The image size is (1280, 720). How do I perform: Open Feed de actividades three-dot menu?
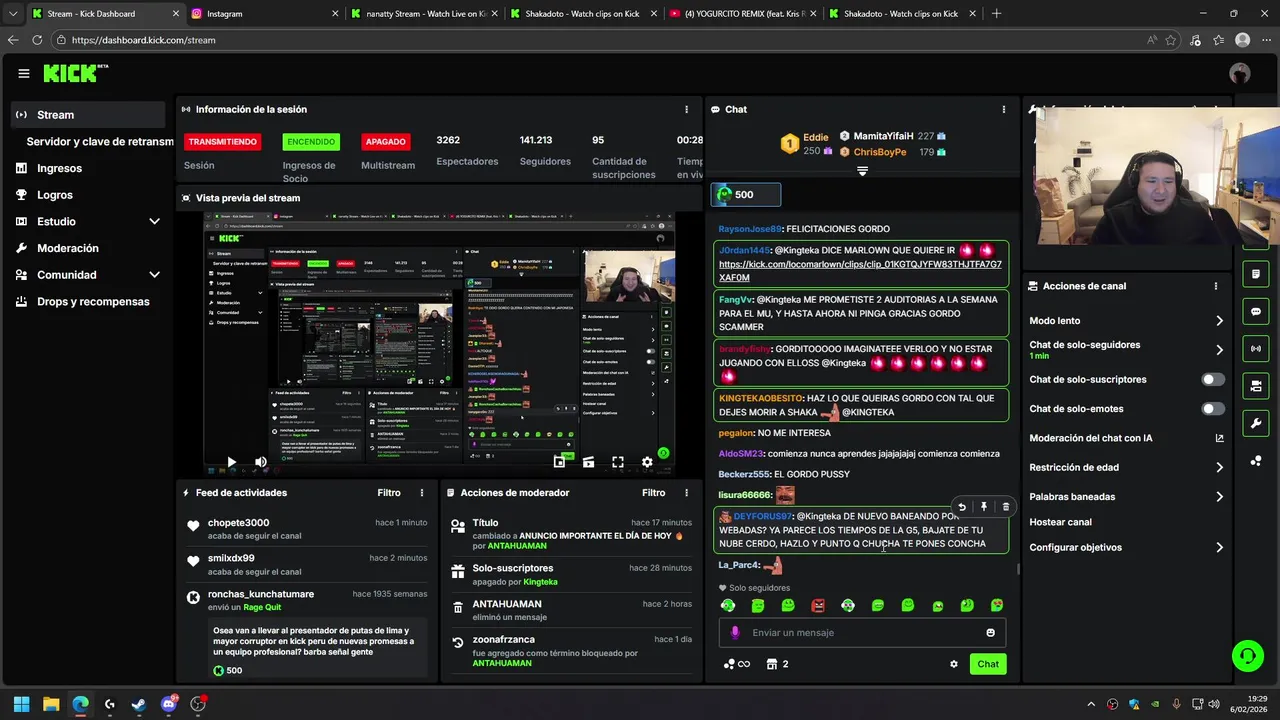click(422, 493)
